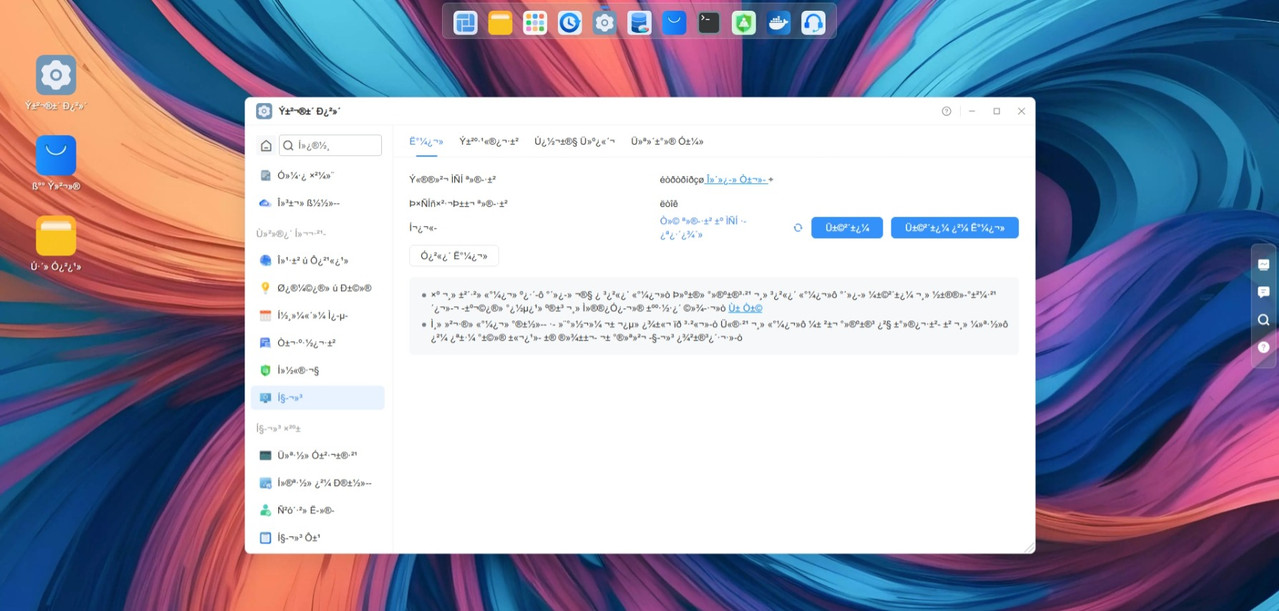
Task: Switch to the second tab in settings window
Action: click(x=489, y=142)
